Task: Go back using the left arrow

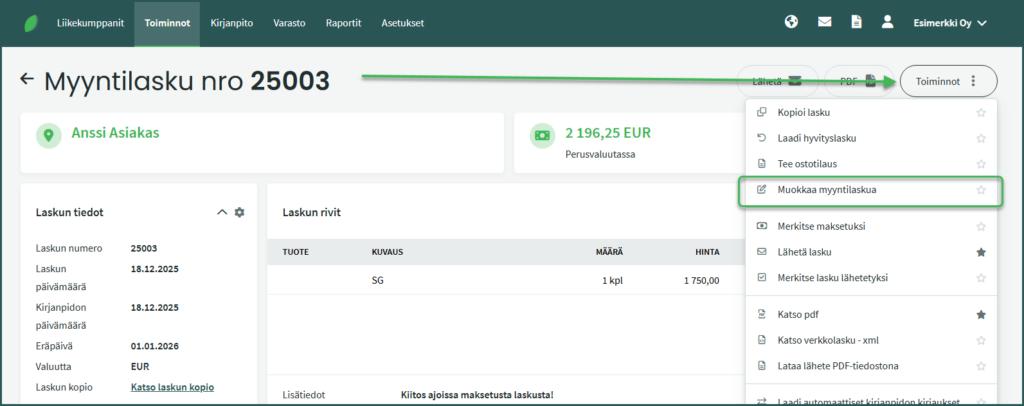Action: [27, 80]
